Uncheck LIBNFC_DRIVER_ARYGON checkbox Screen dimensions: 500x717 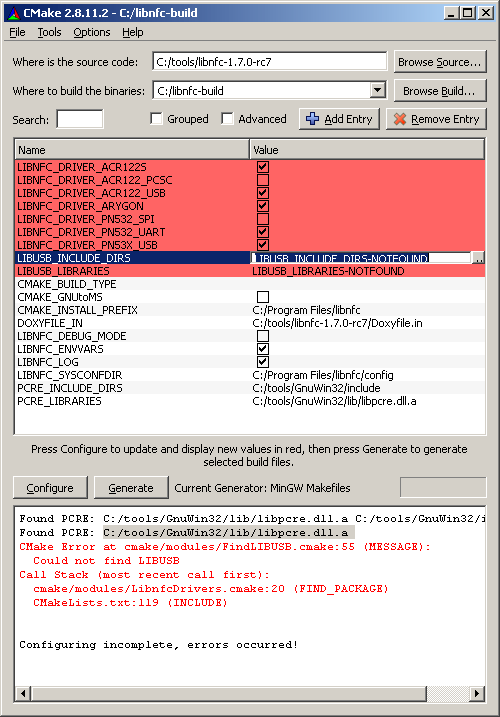(263, 206)
